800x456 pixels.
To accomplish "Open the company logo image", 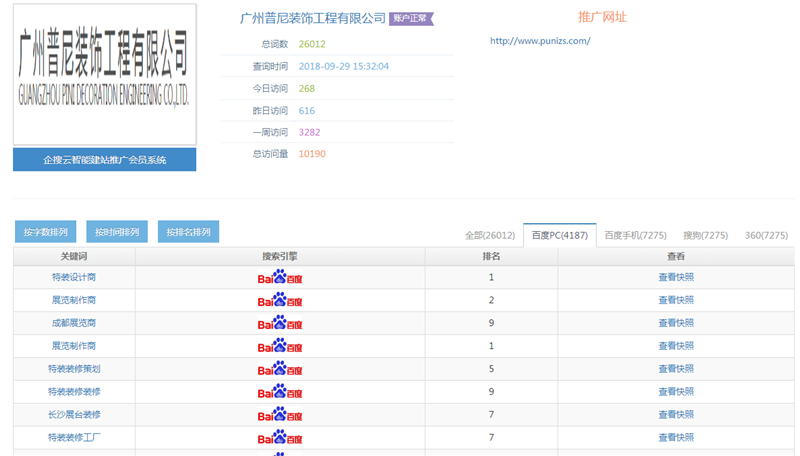I will (x=104, y=75).
